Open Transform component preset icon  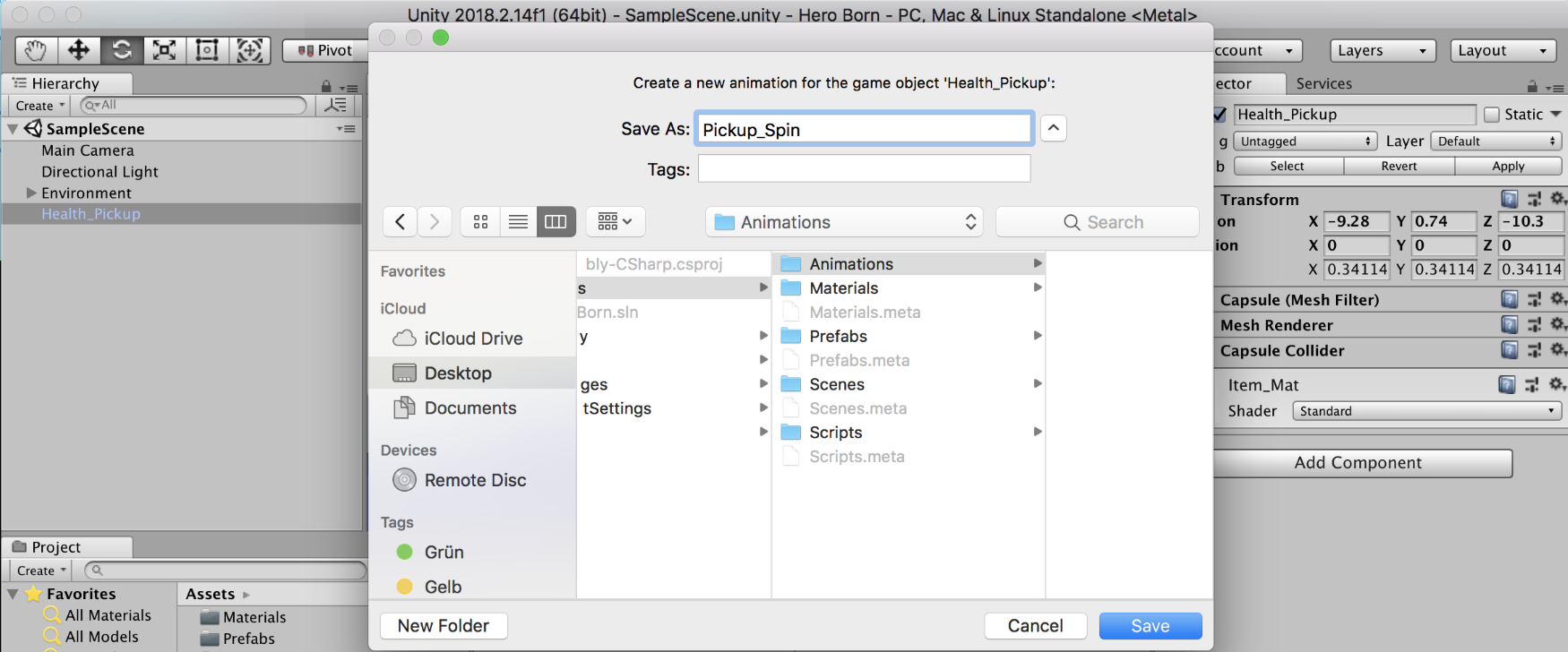pos(1534,199)
